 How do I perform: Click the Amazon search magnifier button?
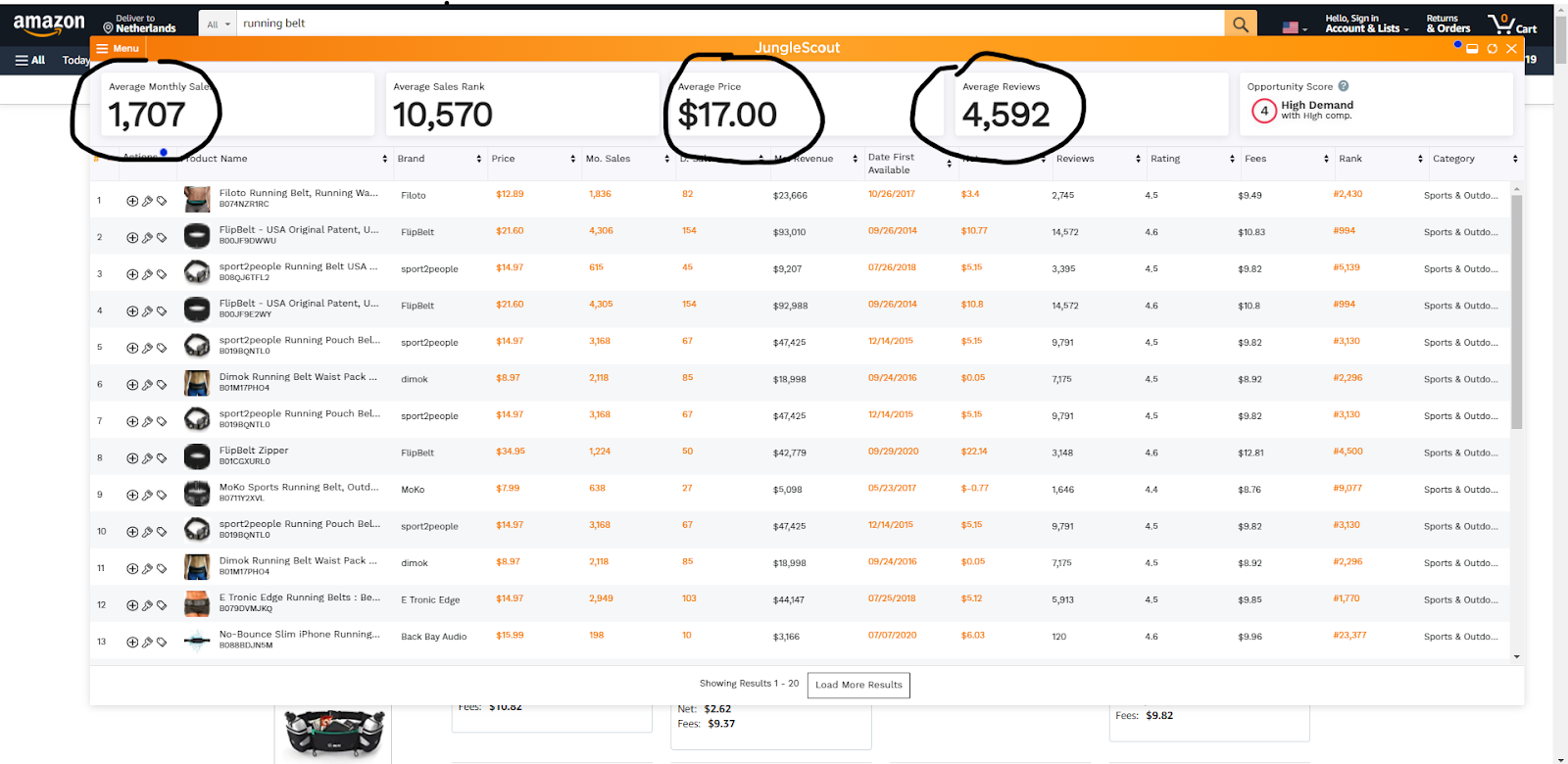click(1240, 24)
